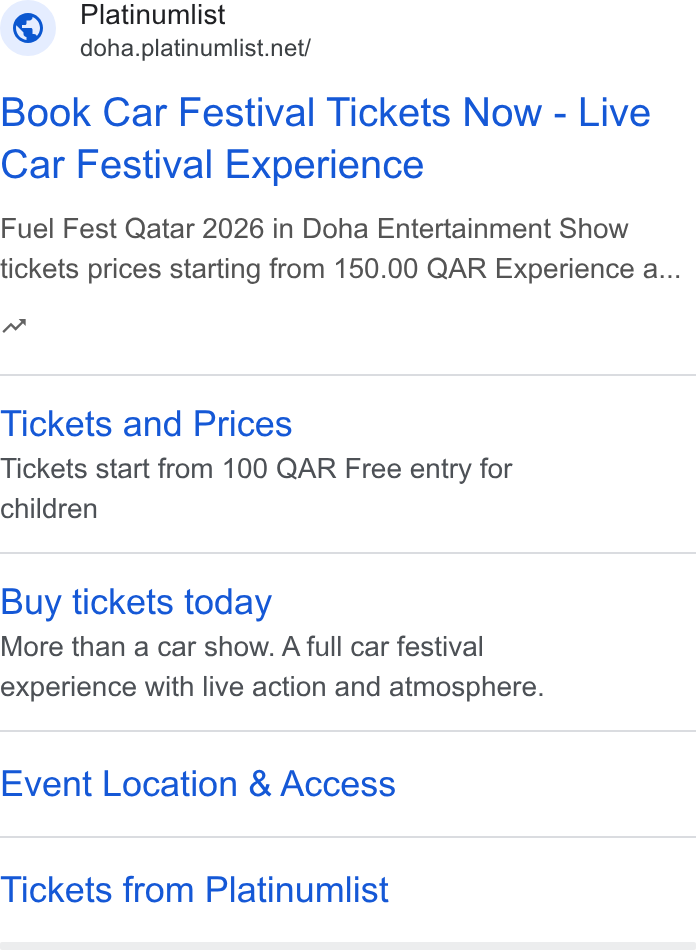Click the Doha Entertainment Show text
Image resolution: width=696 pixels, height=950 pixels.
(465, 229)
